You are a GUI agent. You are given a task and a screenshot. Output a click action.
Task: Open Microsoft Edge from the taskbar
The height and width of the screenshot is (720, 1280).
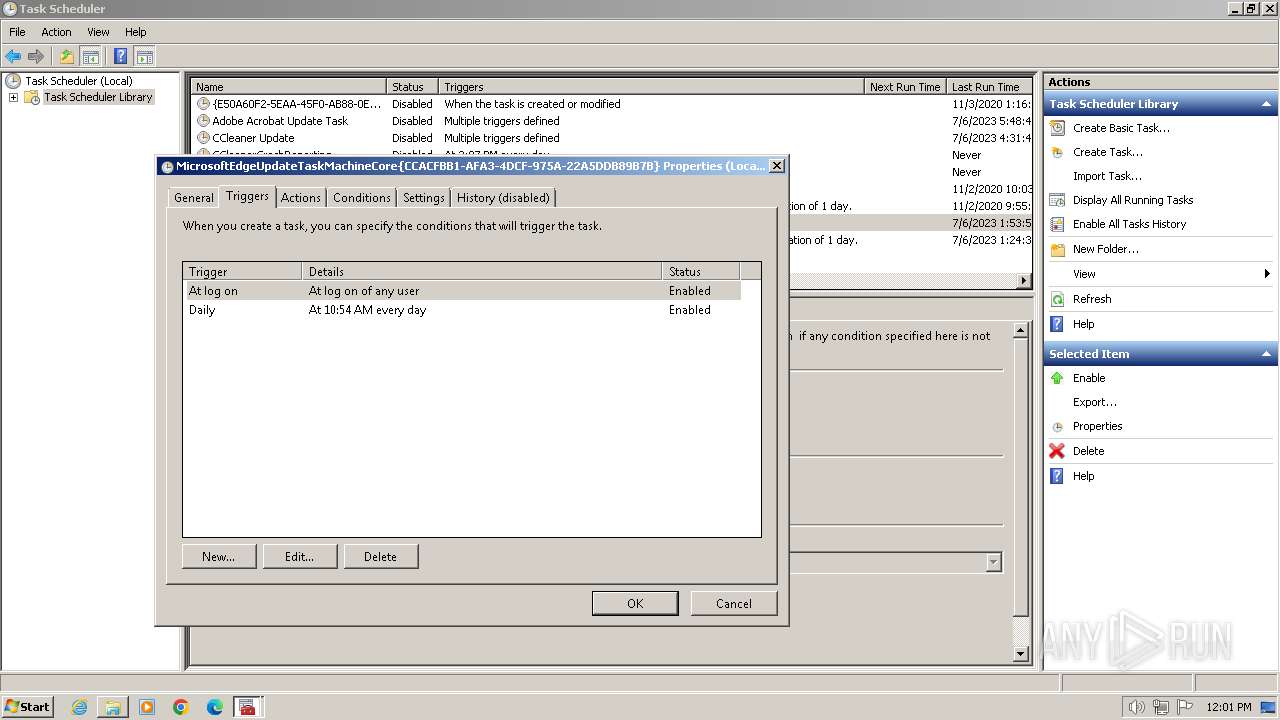[215, 707]
